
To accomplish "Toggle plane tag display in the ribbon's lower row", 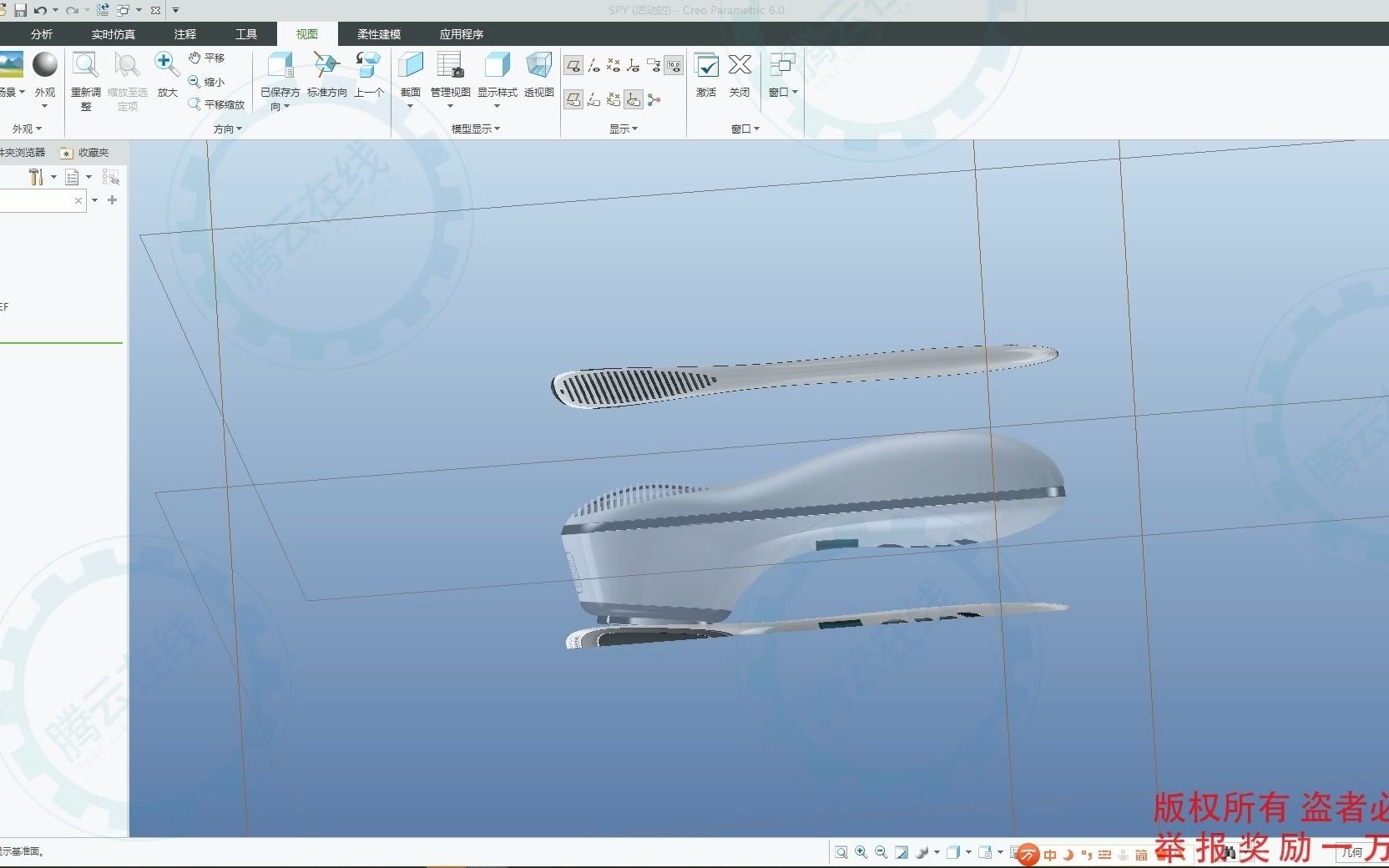I will point(573,100).
